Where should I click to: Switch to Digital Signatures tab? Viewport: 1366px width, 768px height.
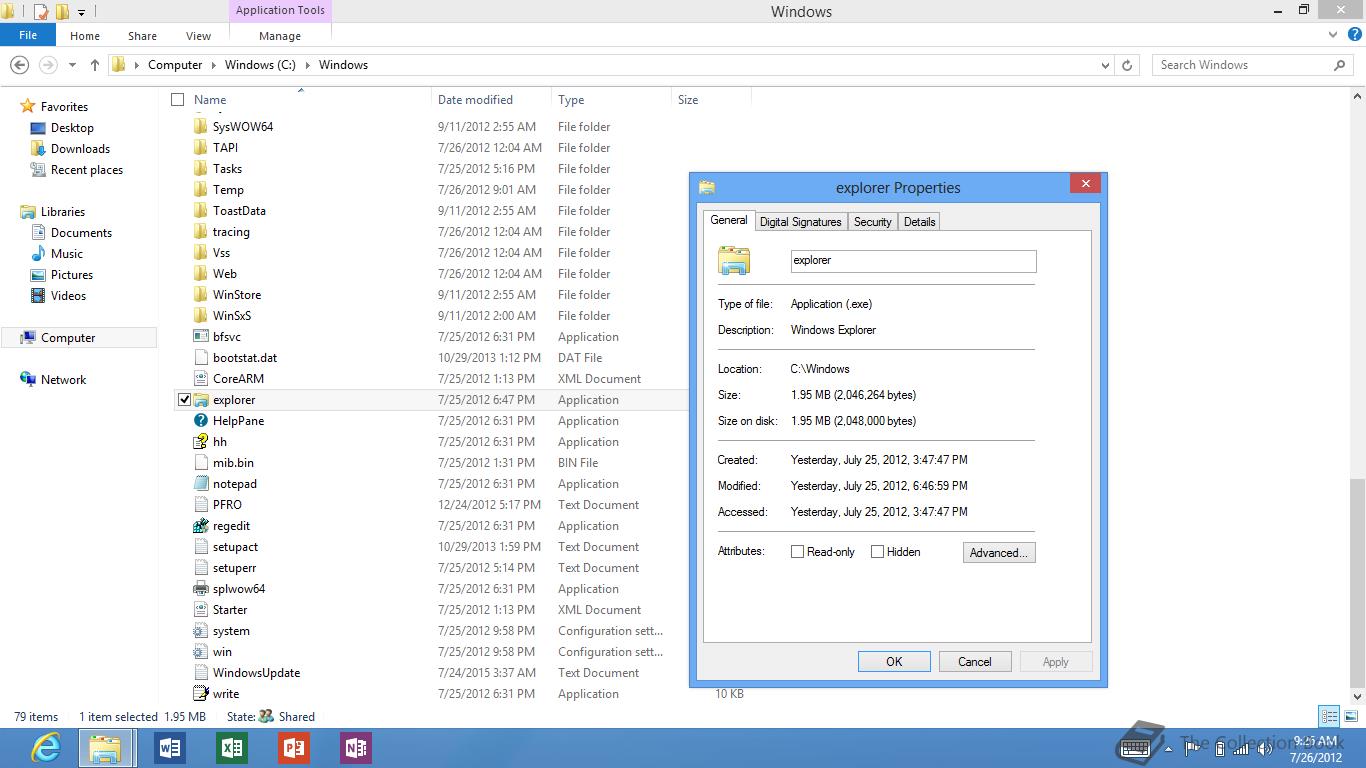801,222
